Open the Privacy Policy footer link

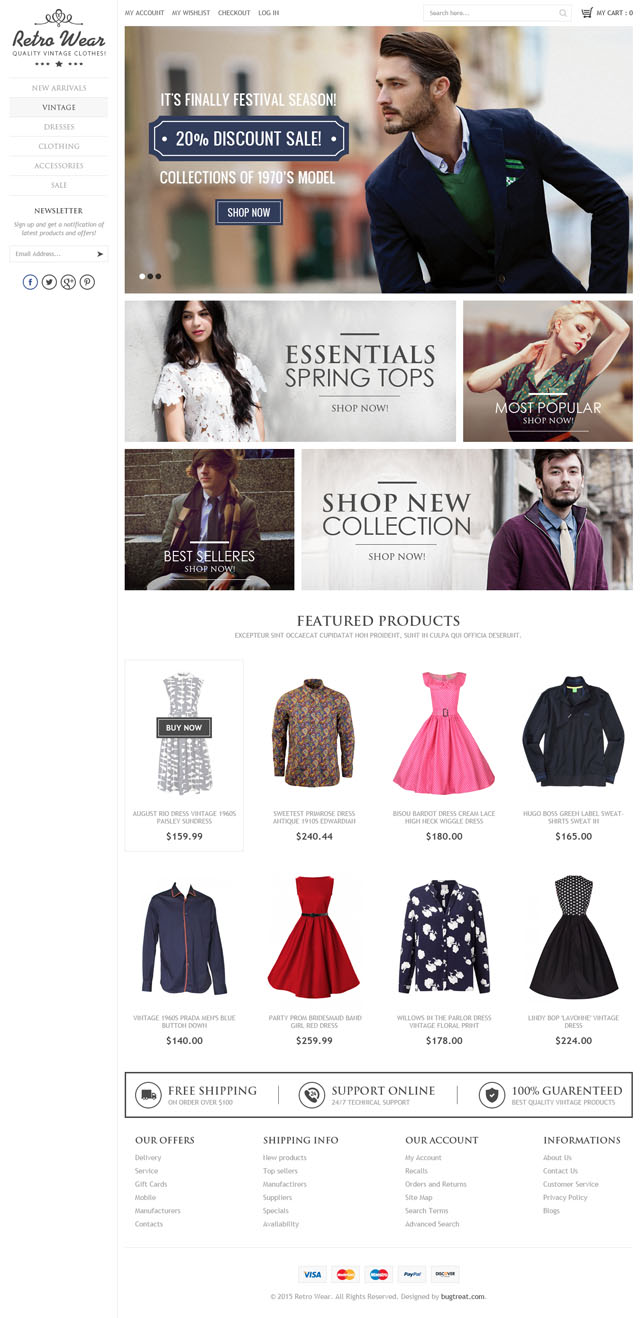pos(565,1197)
